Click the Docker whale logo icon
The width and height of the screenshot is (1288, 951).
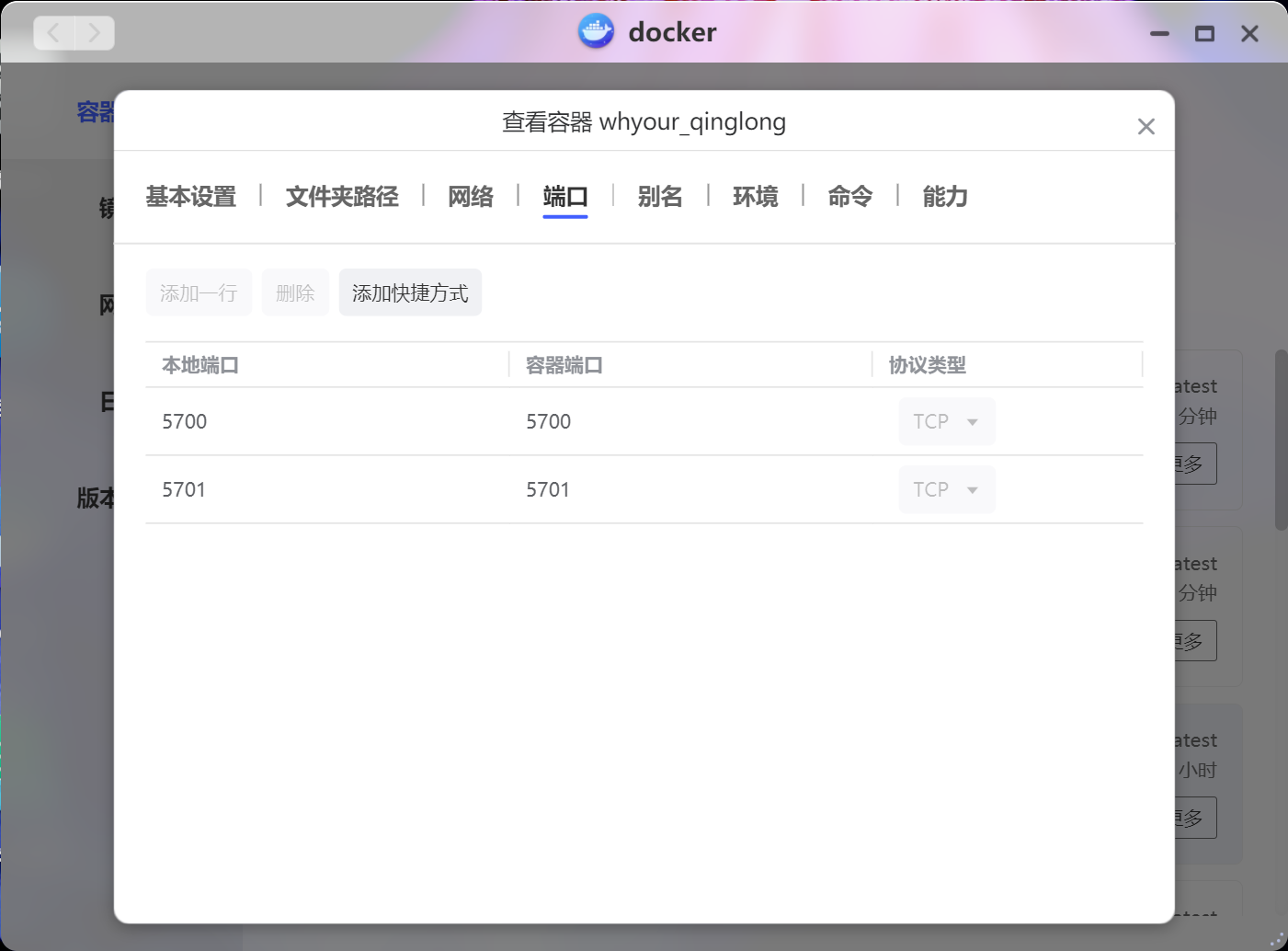pos(596,32)
